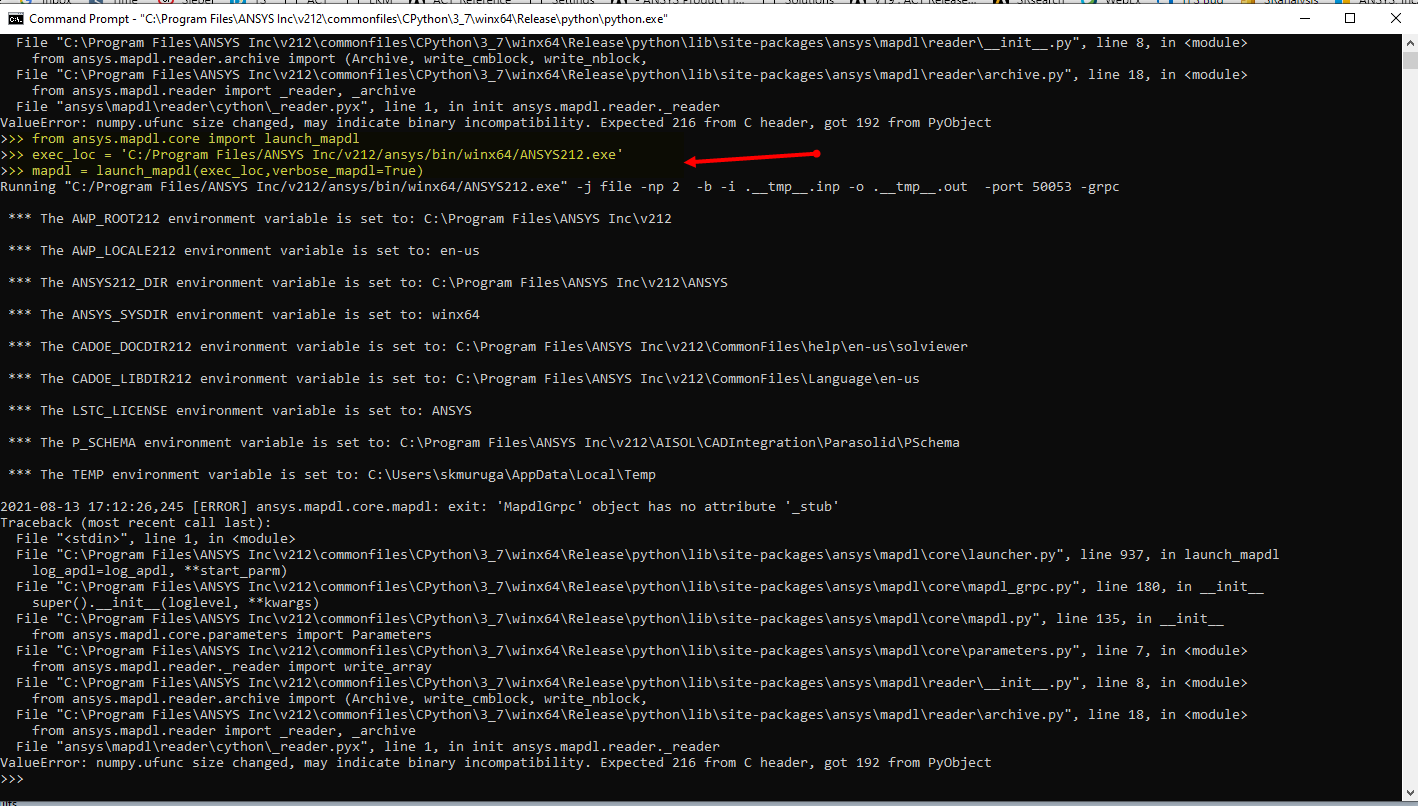This screenshot has width=1418, height=806.
Task: Select the ANSYS_SYSDIR winx64 line
Action: coord(244,315)
